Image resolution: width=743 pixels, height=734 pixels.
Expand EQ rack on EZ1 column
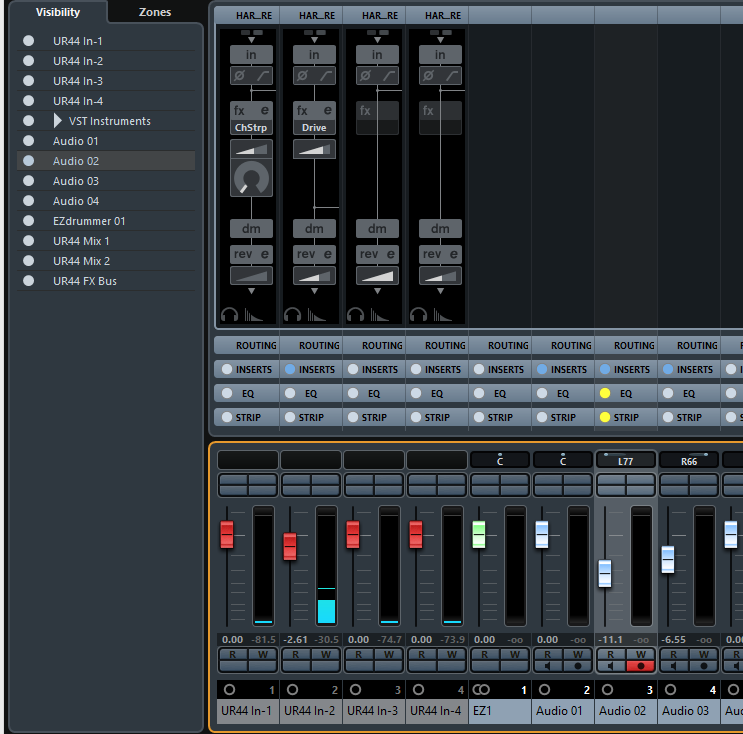pyautogui.click(x=500, y=393)
